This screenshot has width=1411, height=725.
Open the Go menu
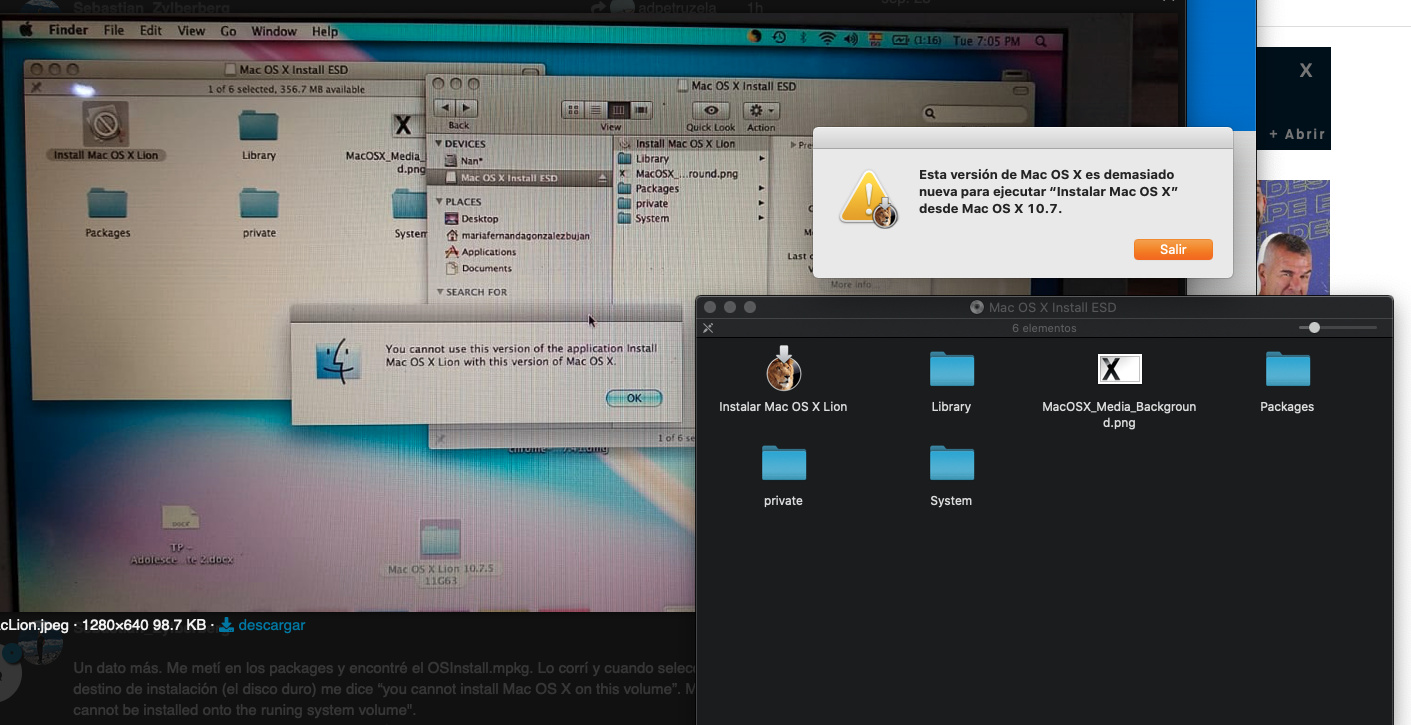coord(229,31)
